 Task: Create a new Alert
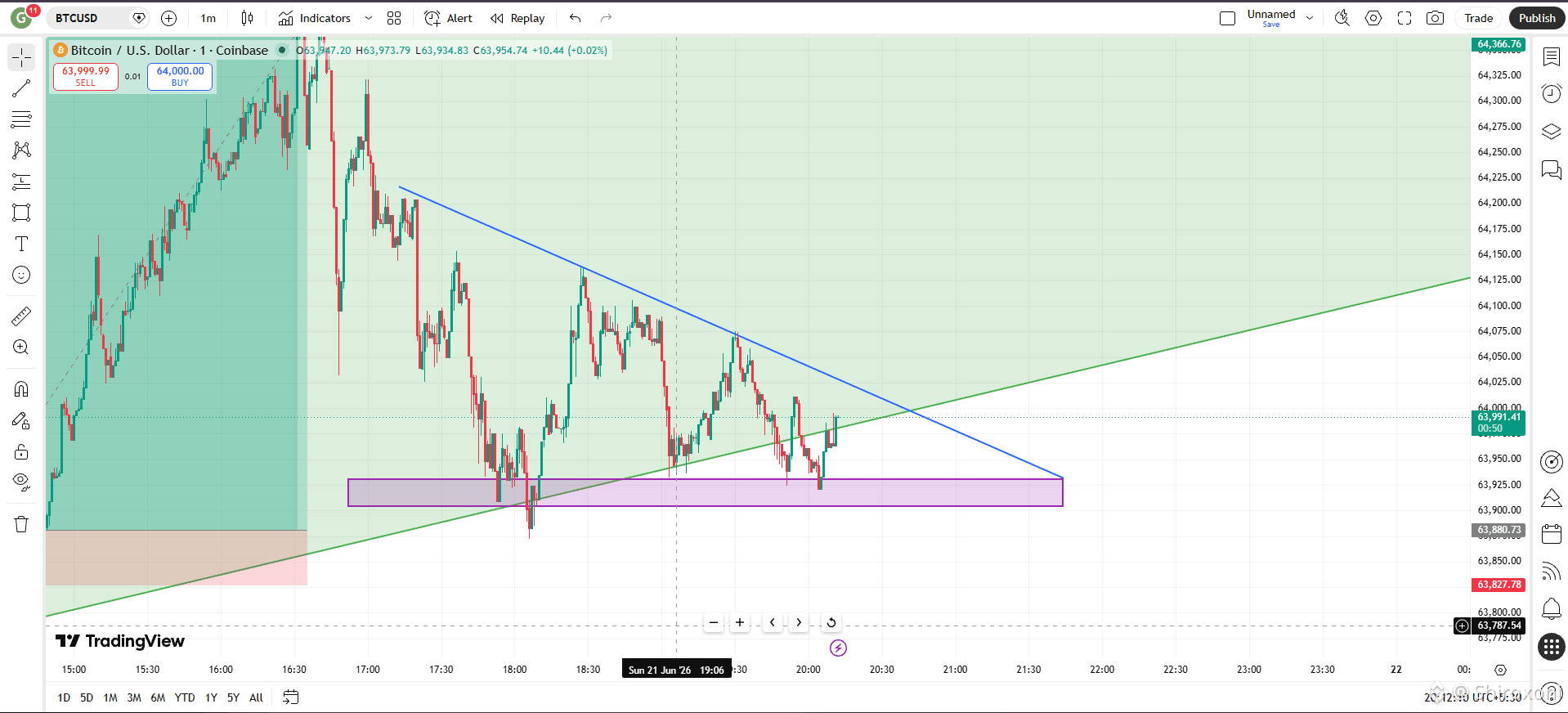click(x=448, y=18)
